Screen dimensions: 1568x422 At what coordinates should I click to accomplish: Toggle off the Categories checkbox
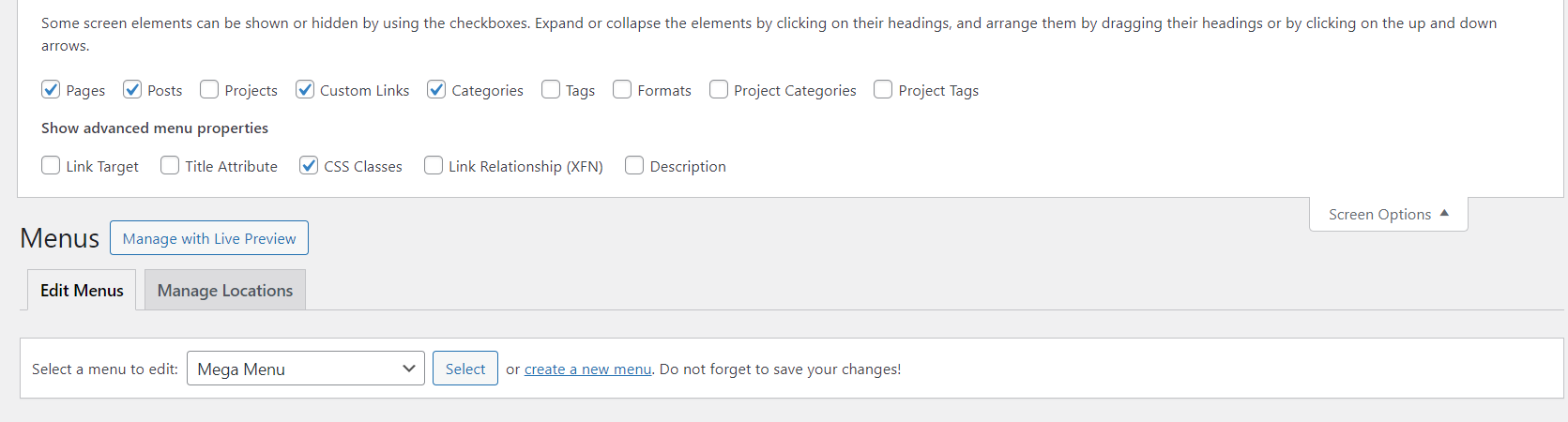[x=436, y=90]
